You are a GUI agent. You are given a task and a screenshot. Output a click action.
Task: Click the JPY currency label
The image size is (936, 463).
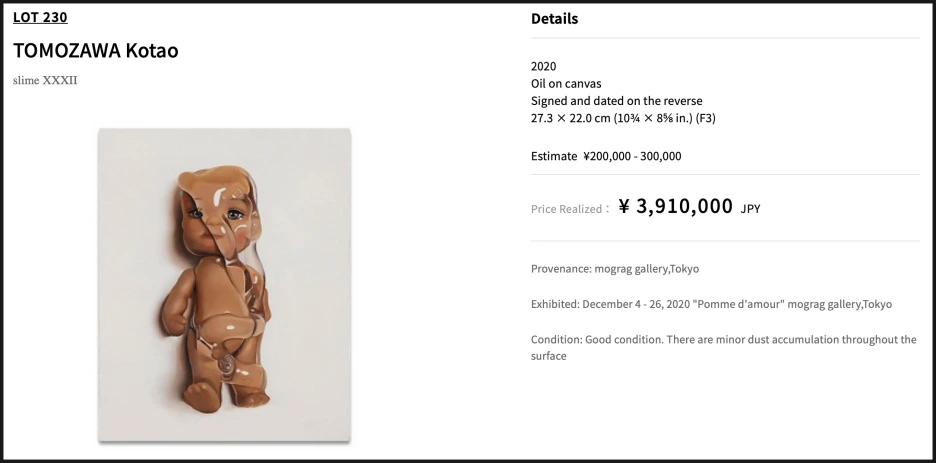point(750,209)
